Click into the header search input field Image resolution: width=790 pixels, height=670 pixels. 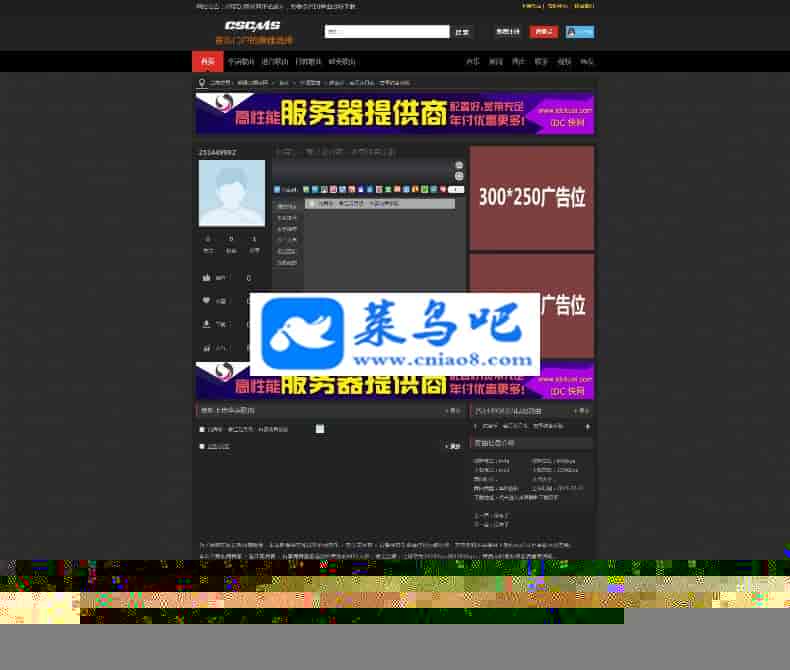click(386, 32)
